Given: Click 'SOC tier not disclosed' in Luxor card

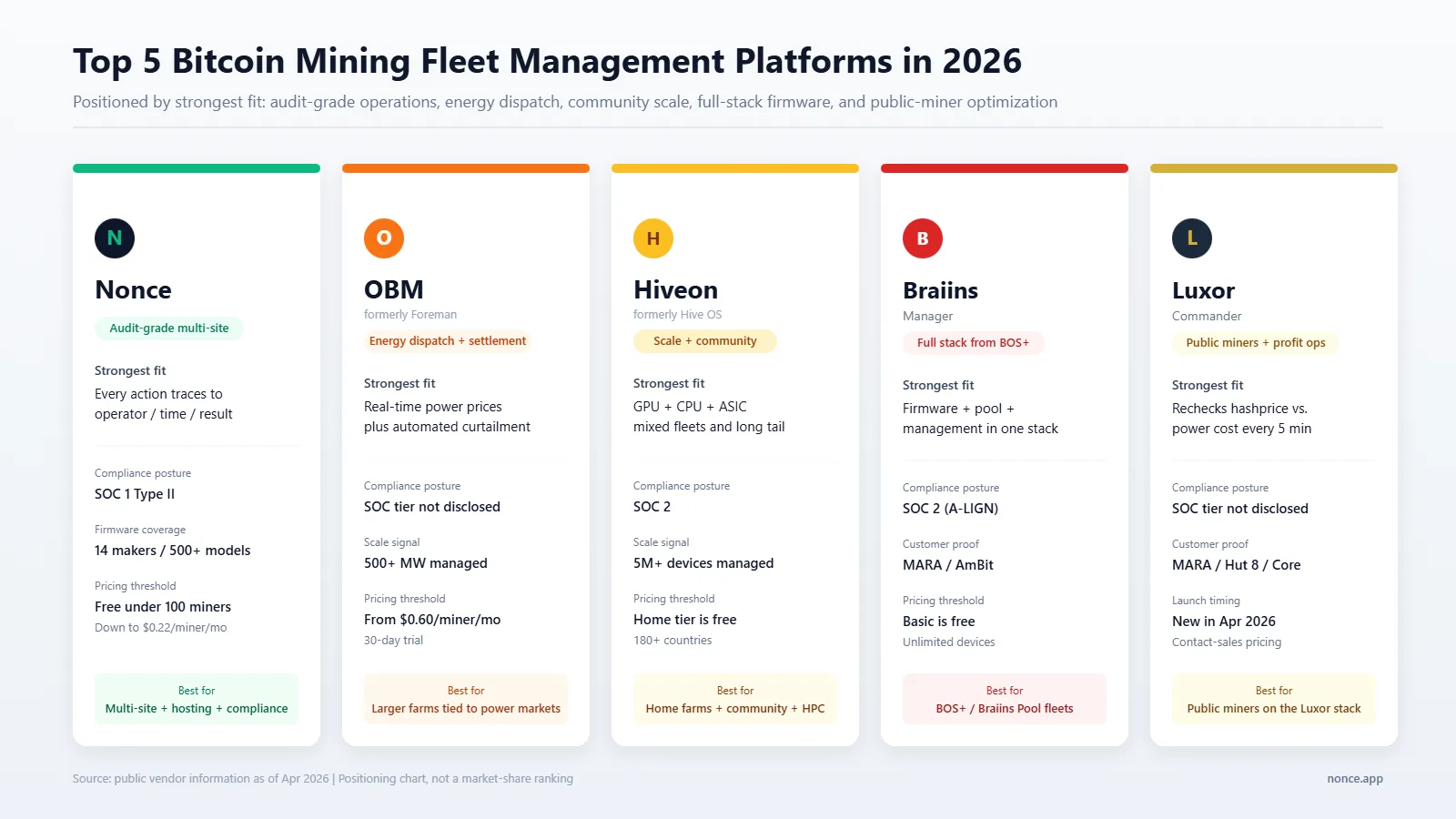Looking at the screenshot, I should tap(1240, 509).
